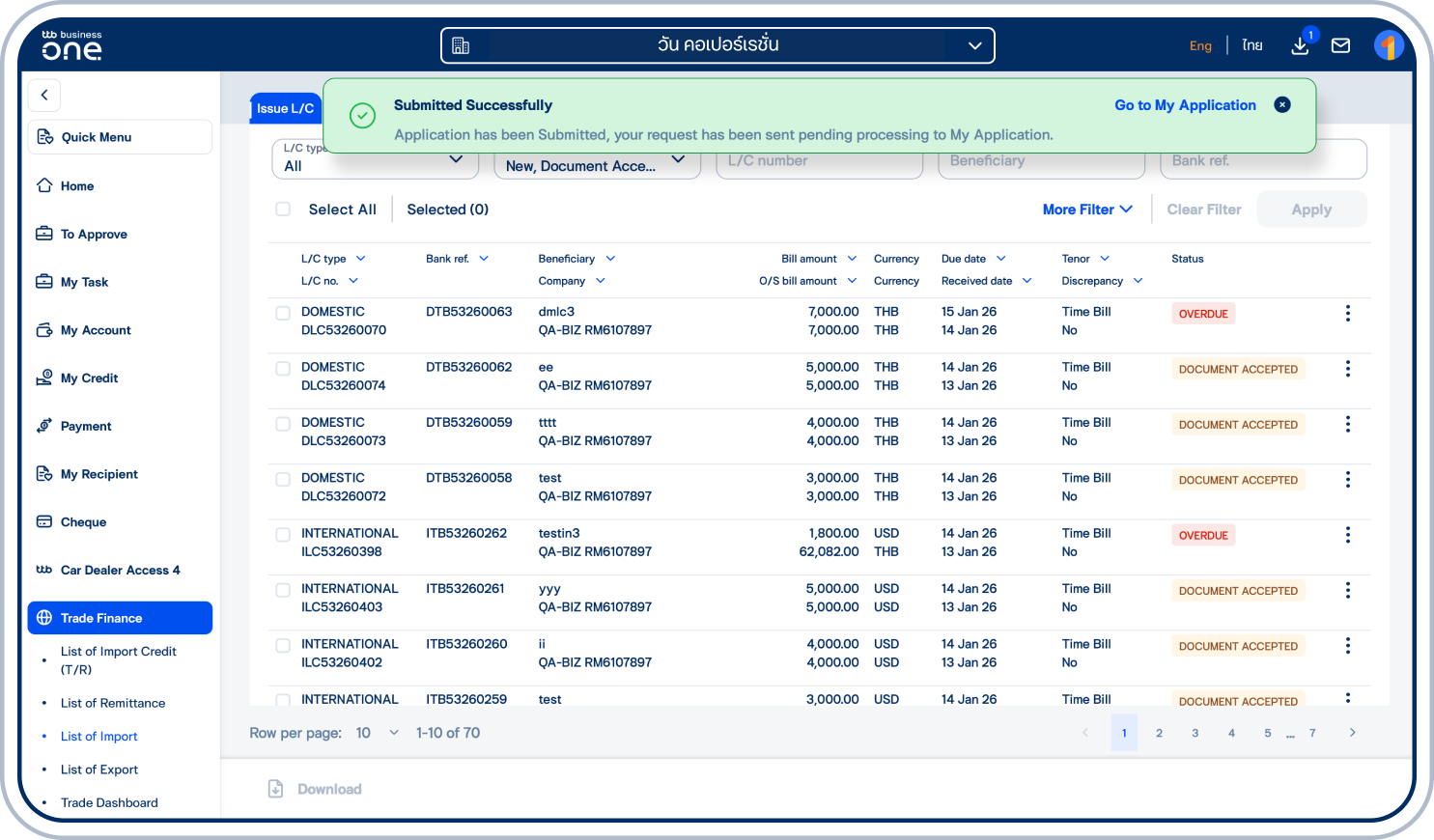Dismiss the Submitted Successfully notification

[1281, 105]
